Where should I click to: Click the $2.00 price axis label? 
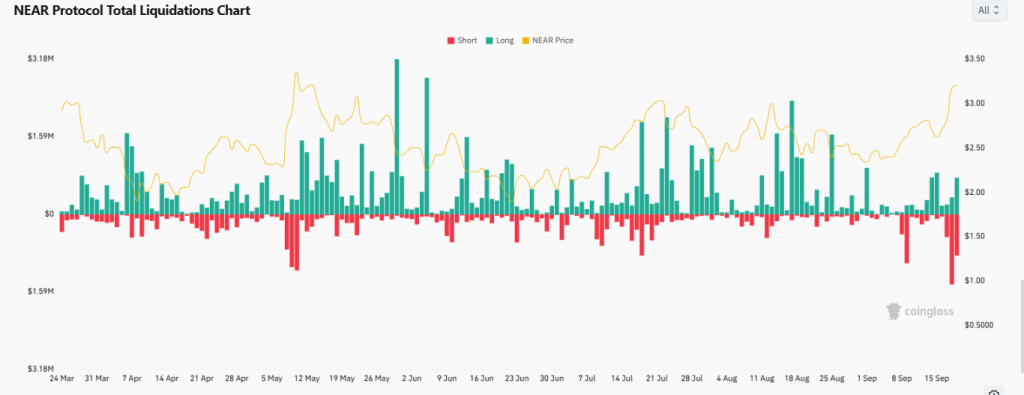[x=975, y=193]
